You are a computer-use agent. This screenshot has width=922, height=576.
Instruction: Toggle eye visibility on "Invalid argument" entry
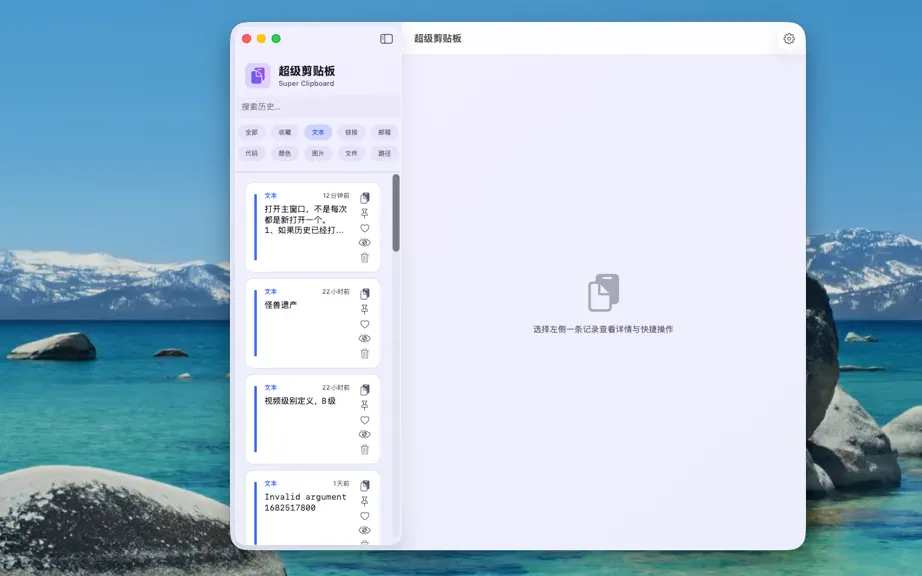(x=365, y=530)
